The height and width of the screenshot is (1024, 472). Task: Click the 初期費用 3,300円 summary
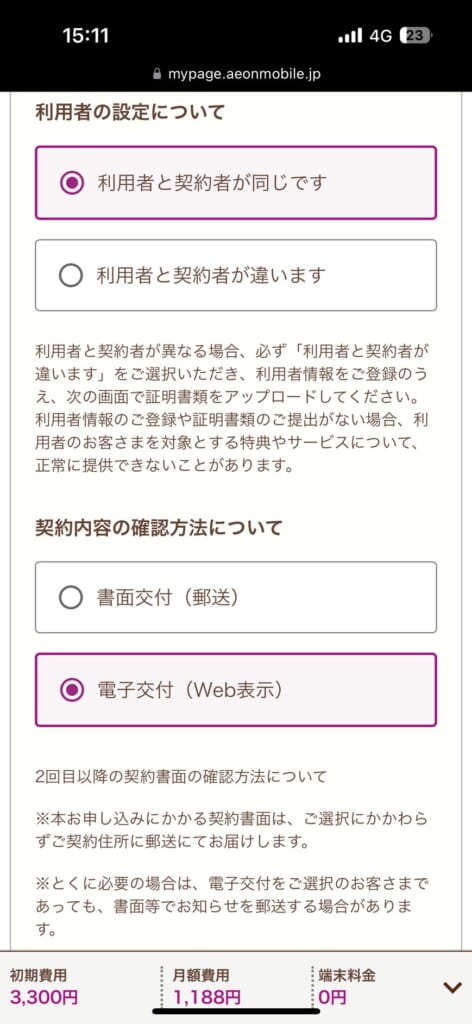point(44,987)
